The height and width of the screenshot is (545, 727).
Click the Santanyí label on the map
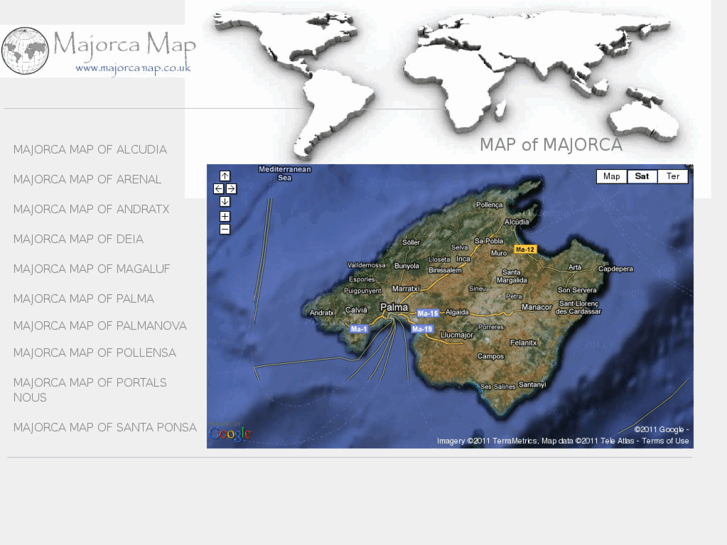pyautogui.click(x=532, y=385)
